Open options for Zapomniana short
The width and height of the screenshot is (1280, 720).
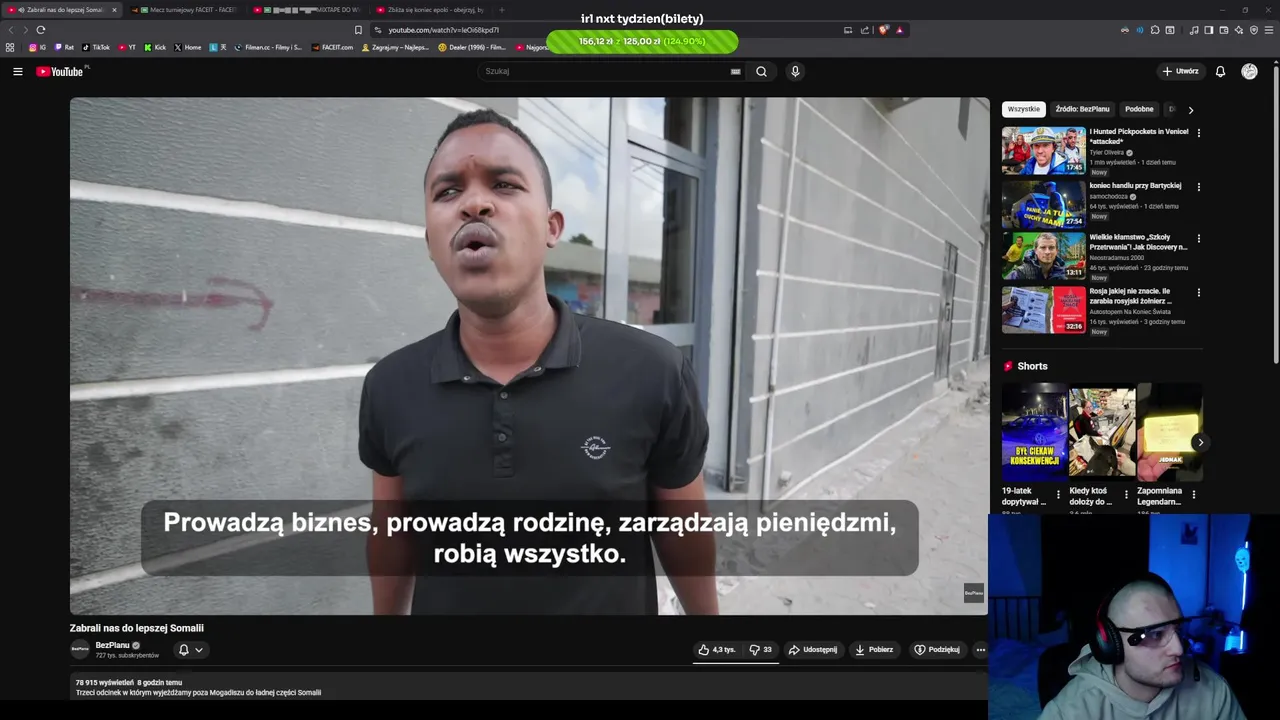[x=1193, y=494]
